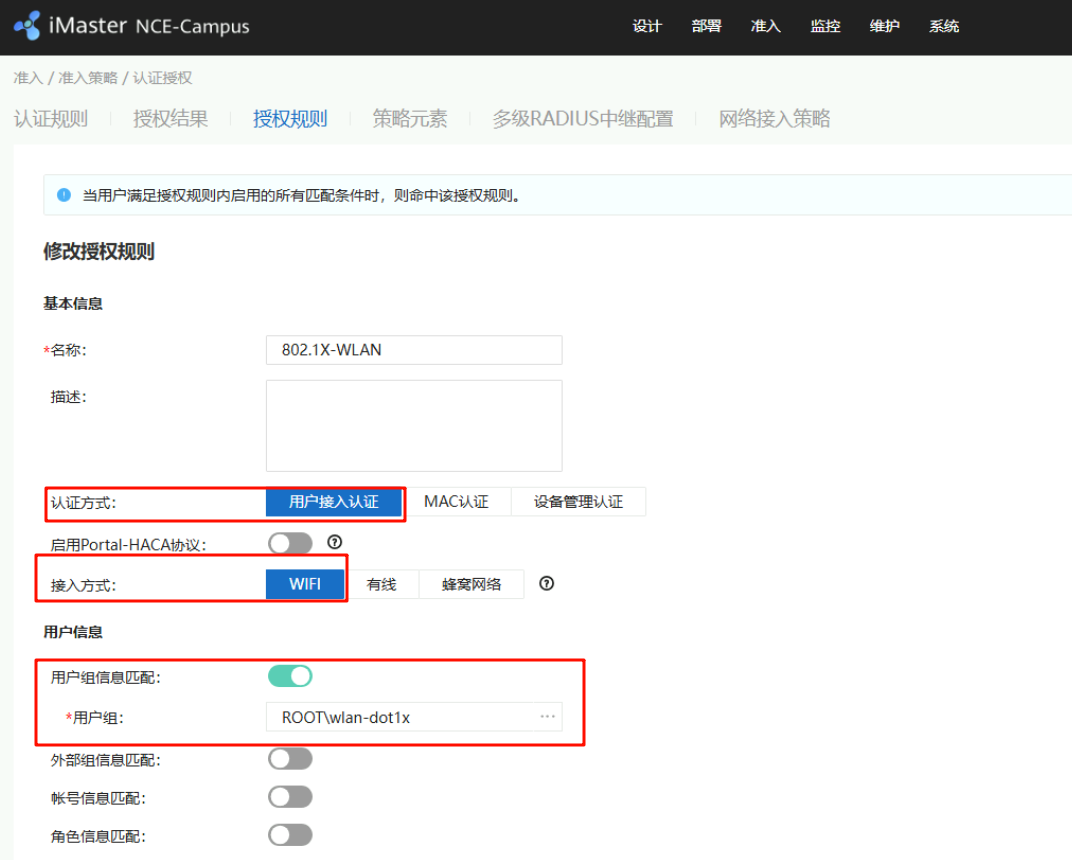Switch to the 授权结果 tab

click(x=171, y=119)
